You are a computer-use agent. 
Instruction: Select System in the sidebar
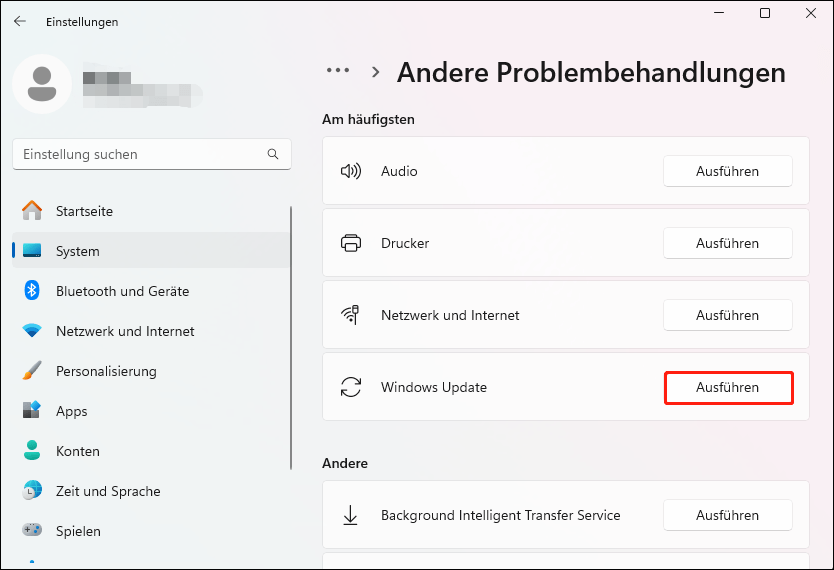tap(151, 251)
